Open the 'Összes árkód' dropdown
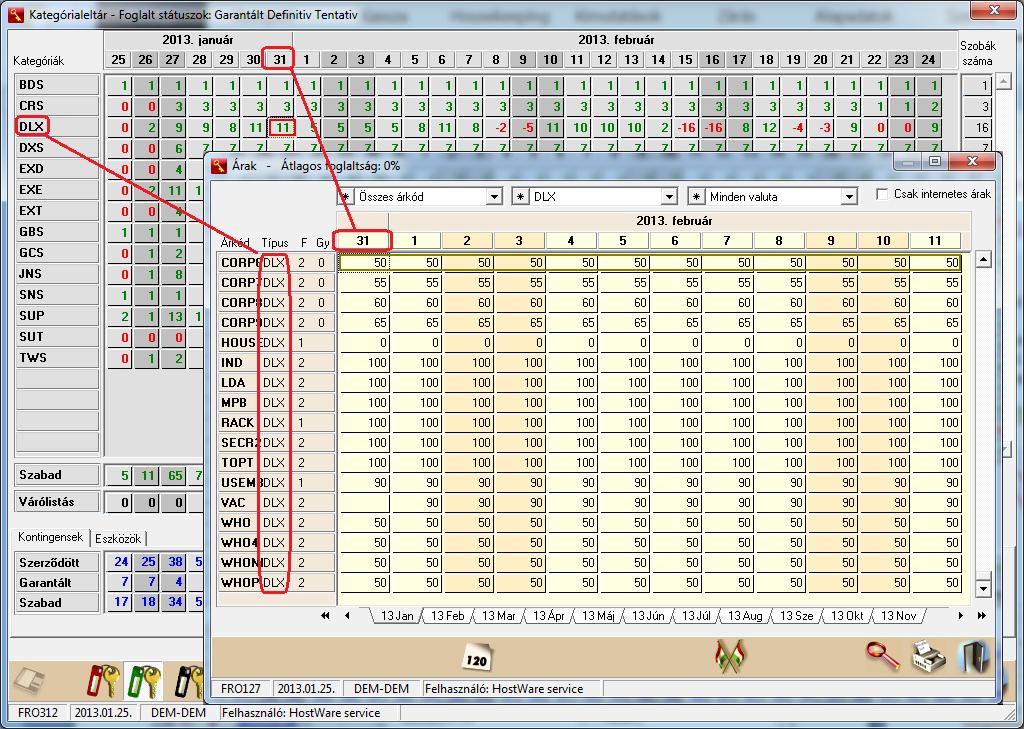This screenshot has width=1024, height=729. pyautogui.click(x=494, y=197)
